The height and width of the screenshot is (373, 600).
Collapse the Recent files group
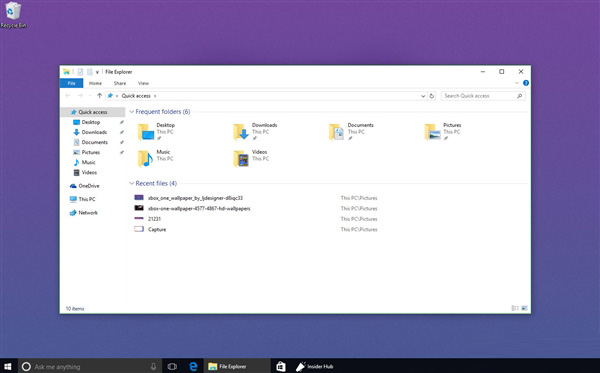tap(132, 184)
